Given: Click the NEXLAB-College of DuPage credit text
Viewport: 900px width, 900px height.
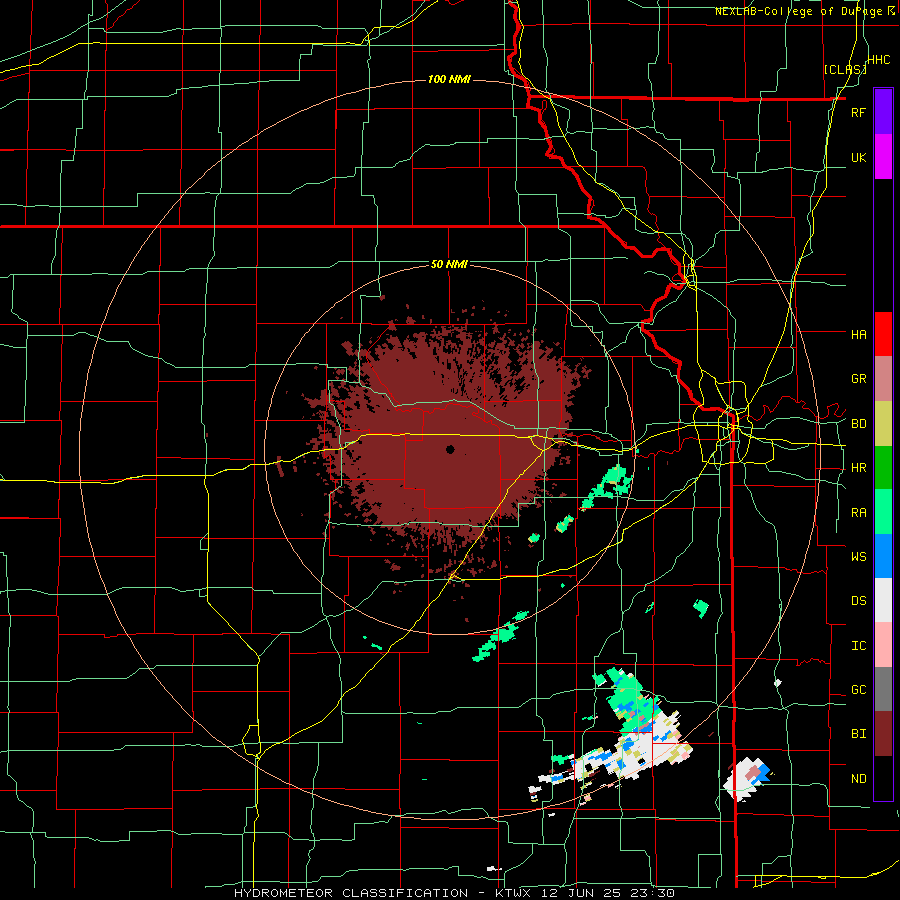Looking at the screenshot, I should coord(805,11).
